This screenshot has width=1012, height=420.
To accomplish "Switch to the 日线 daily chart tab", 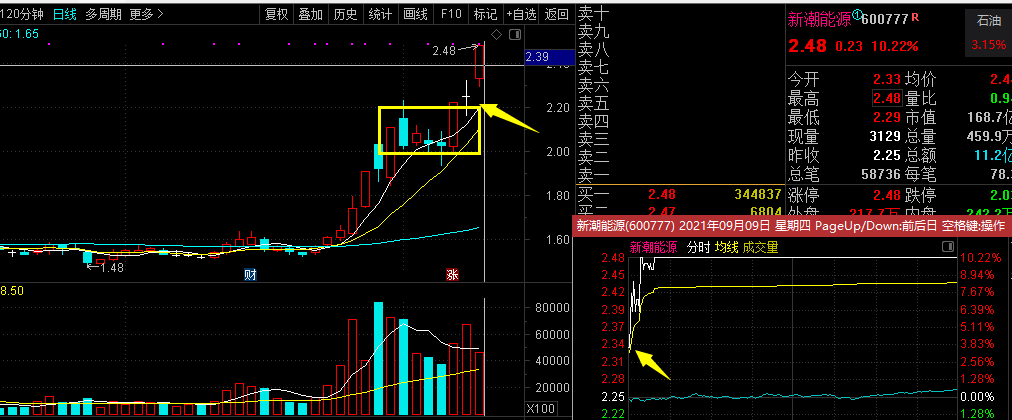I will click(64, 14).
